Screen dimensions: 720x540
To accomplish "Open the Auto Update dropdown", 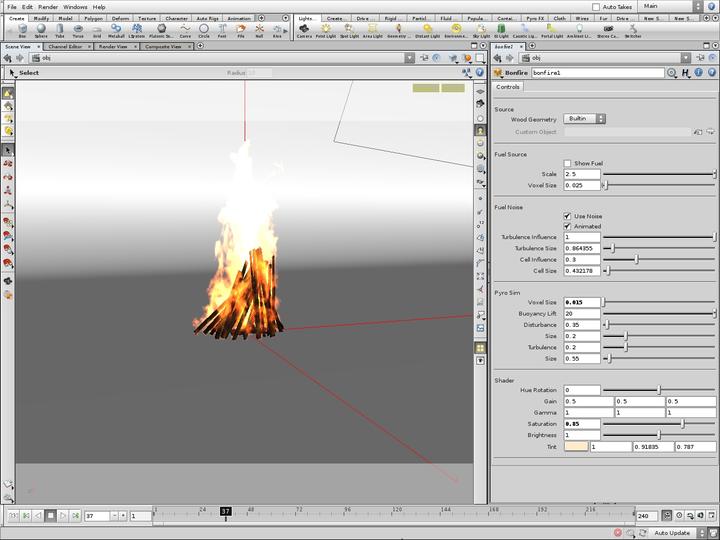I will point(677,533).
